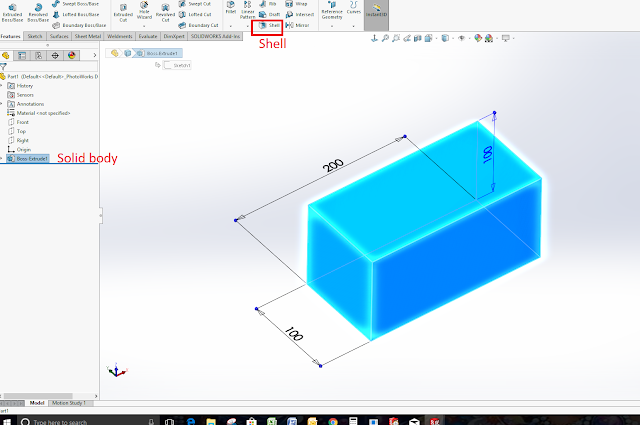Expand the Annotations node in the tree

[x=2, y=104]
